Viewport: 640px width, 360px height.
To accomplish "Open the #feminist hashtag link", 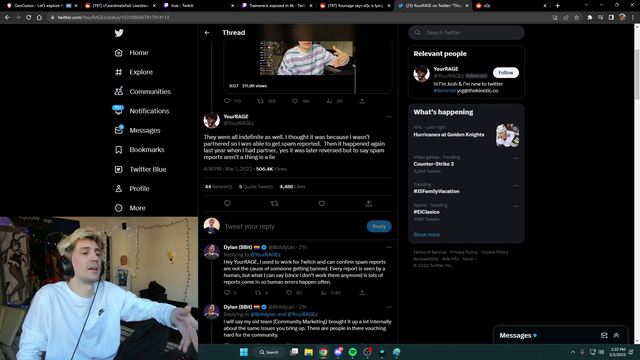I will coord(444,91).
